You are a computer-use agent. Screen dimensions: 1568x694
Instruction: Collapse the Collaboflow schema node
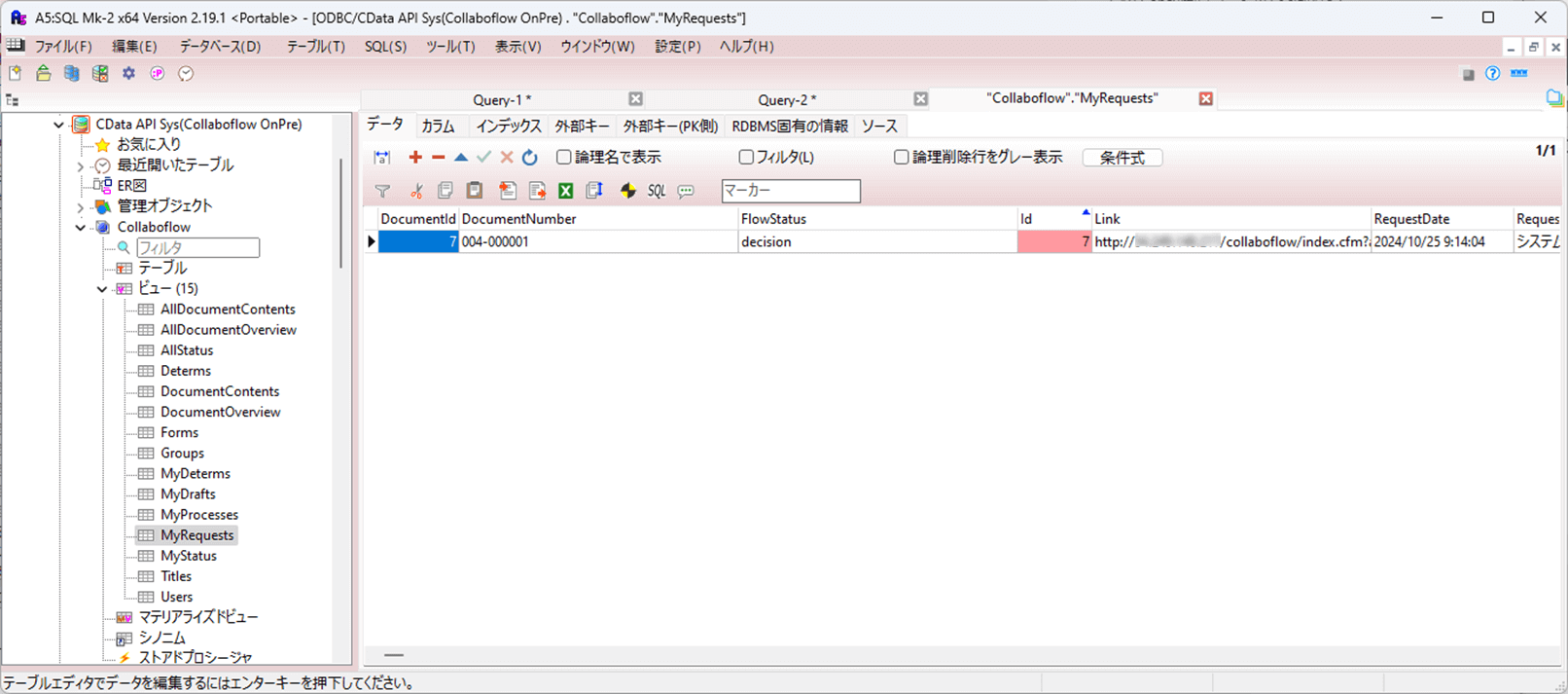81,228
